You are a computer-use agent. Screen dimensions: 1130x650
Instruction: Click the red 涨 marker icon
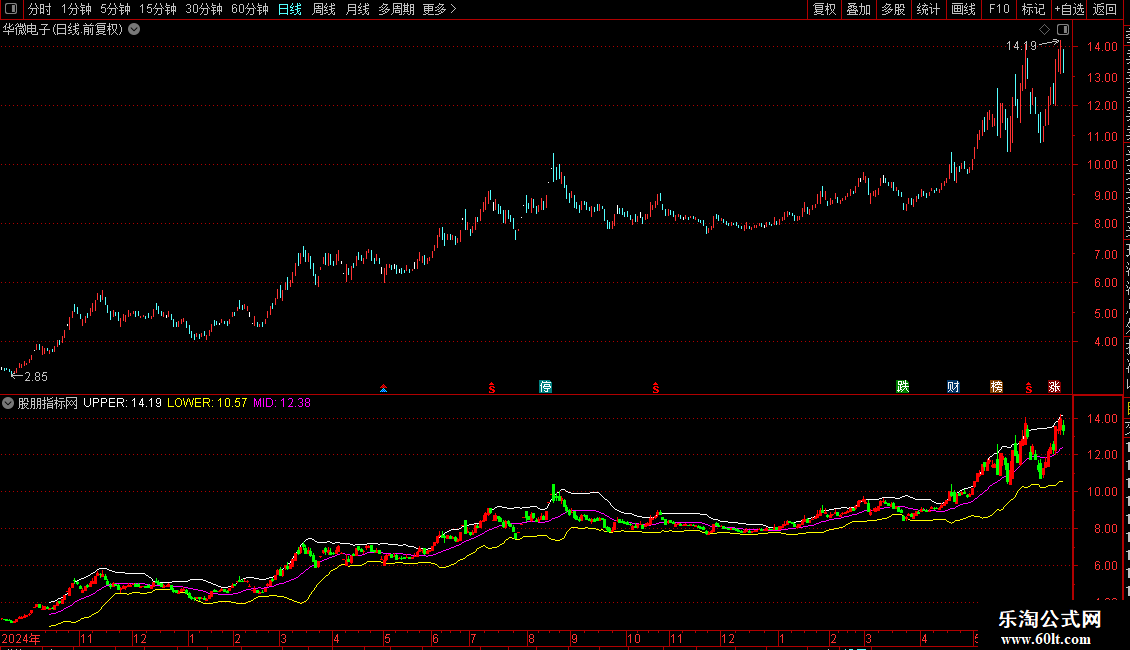[x=1054, y=387]
